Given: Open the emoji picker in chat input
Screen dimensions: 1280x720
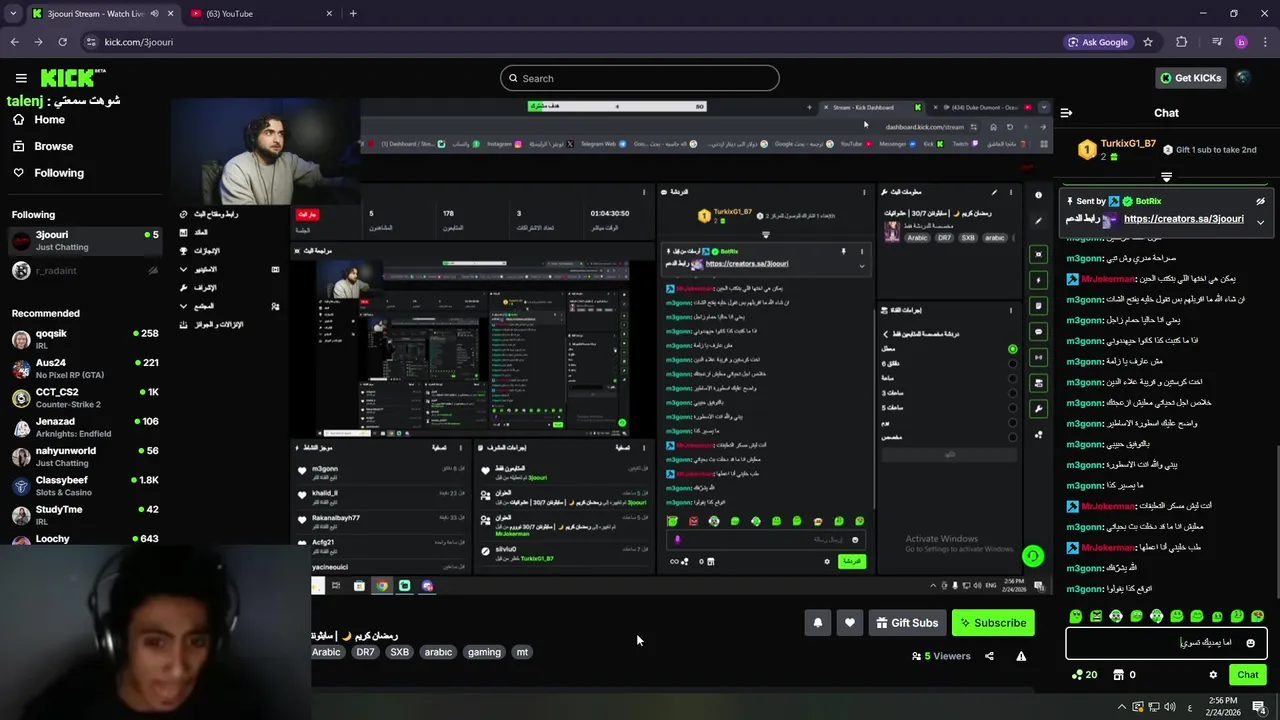Looking at the screenshot, I should (1250, 643).
